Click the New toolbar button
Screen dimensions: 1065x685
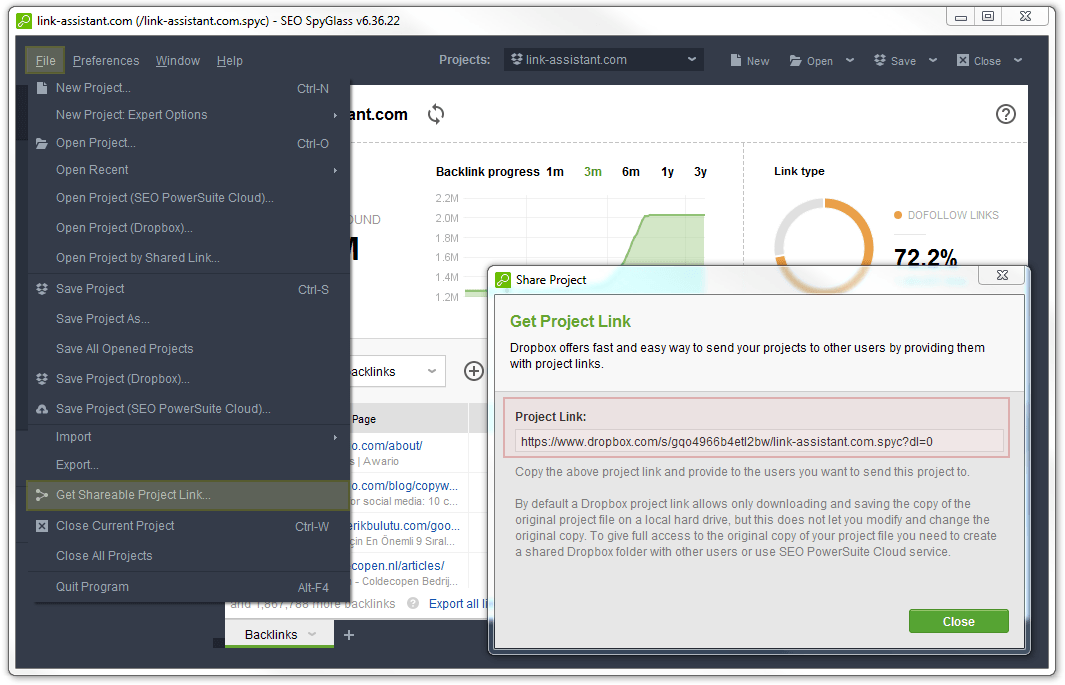(750, 60)
